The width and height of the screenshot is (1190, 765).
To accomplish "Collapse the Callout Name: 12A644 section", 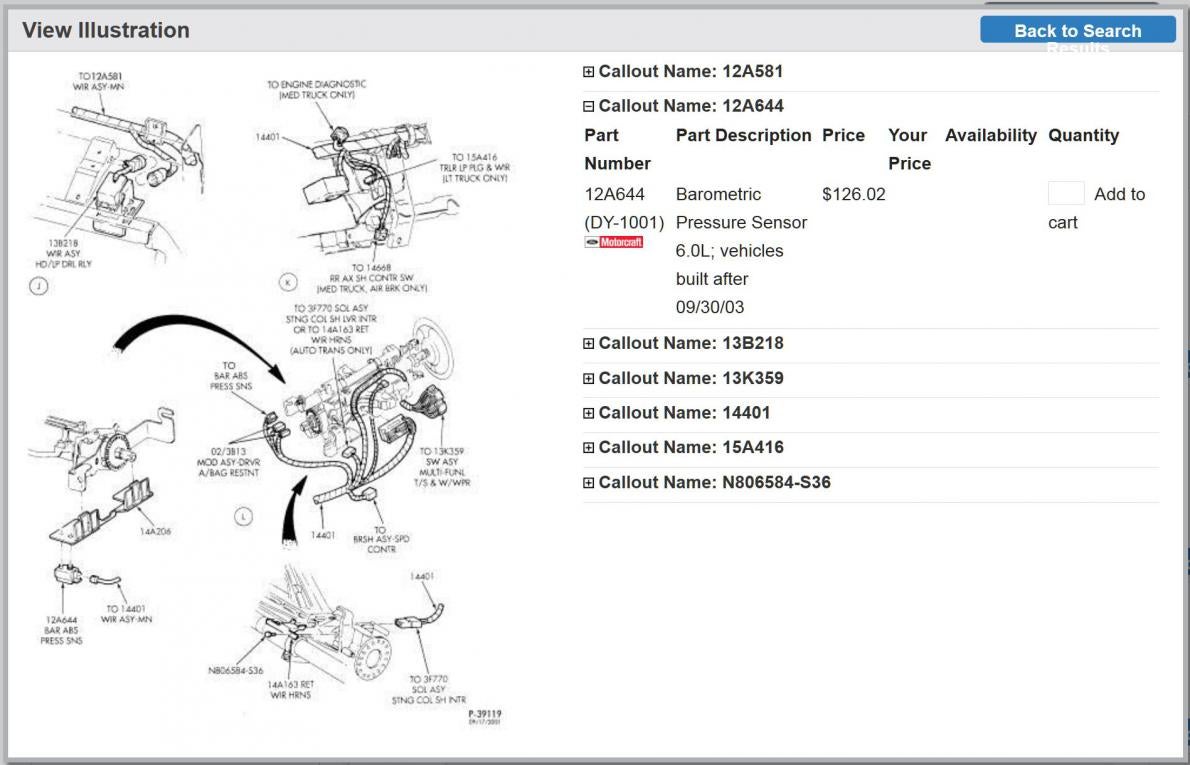I will pyautogui.click(x=588, y=106).
